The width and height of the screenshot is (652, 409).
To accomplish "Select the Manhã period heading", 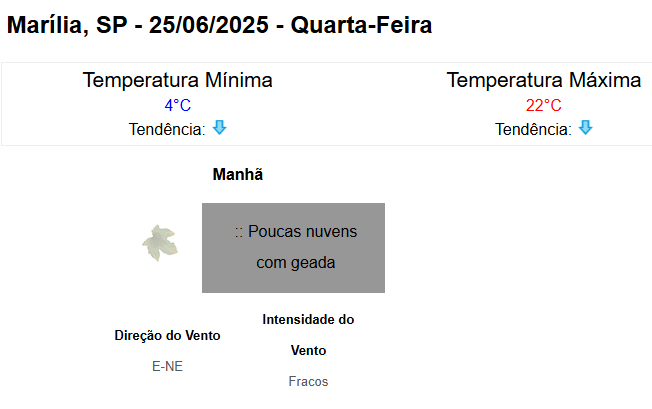I will [x=238, y=174].
